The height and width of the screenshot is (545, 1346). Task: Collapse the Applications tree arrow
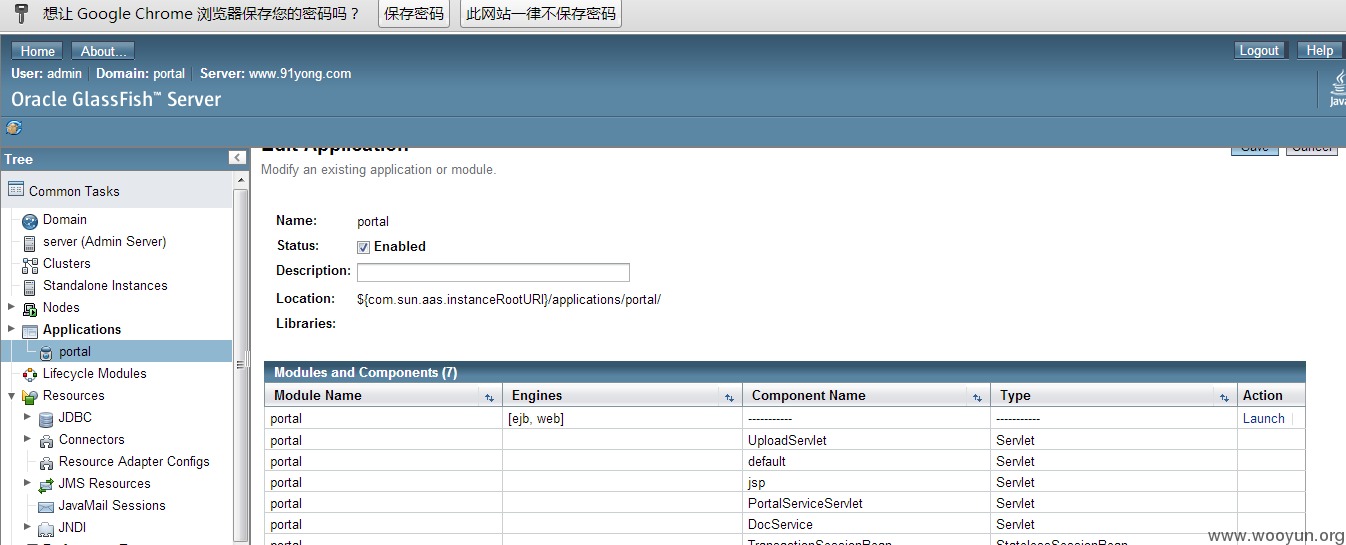(x=11, y=329)
